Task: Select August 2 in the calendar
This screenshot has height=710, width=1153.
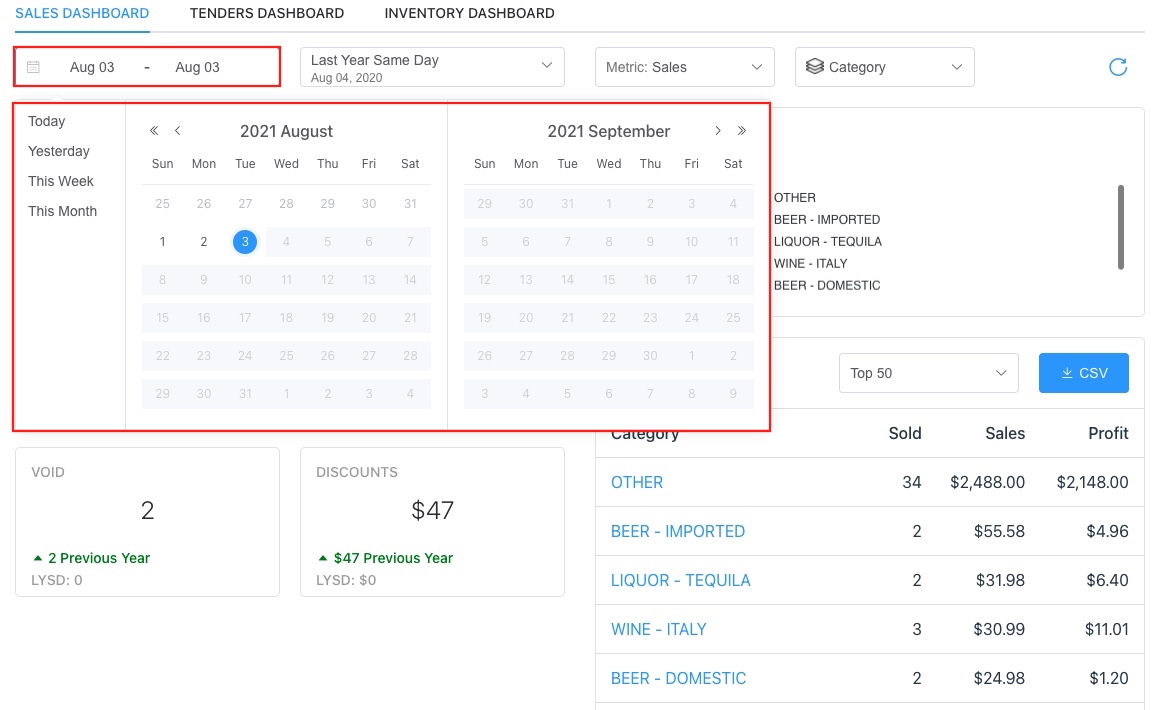Action: pos(204,242)
